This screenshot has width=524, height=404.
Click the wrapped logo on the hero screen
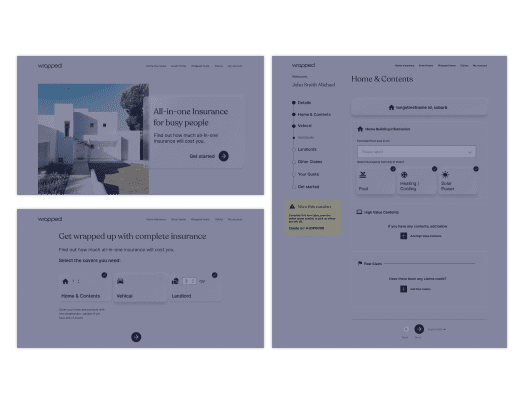click(50, 65)
